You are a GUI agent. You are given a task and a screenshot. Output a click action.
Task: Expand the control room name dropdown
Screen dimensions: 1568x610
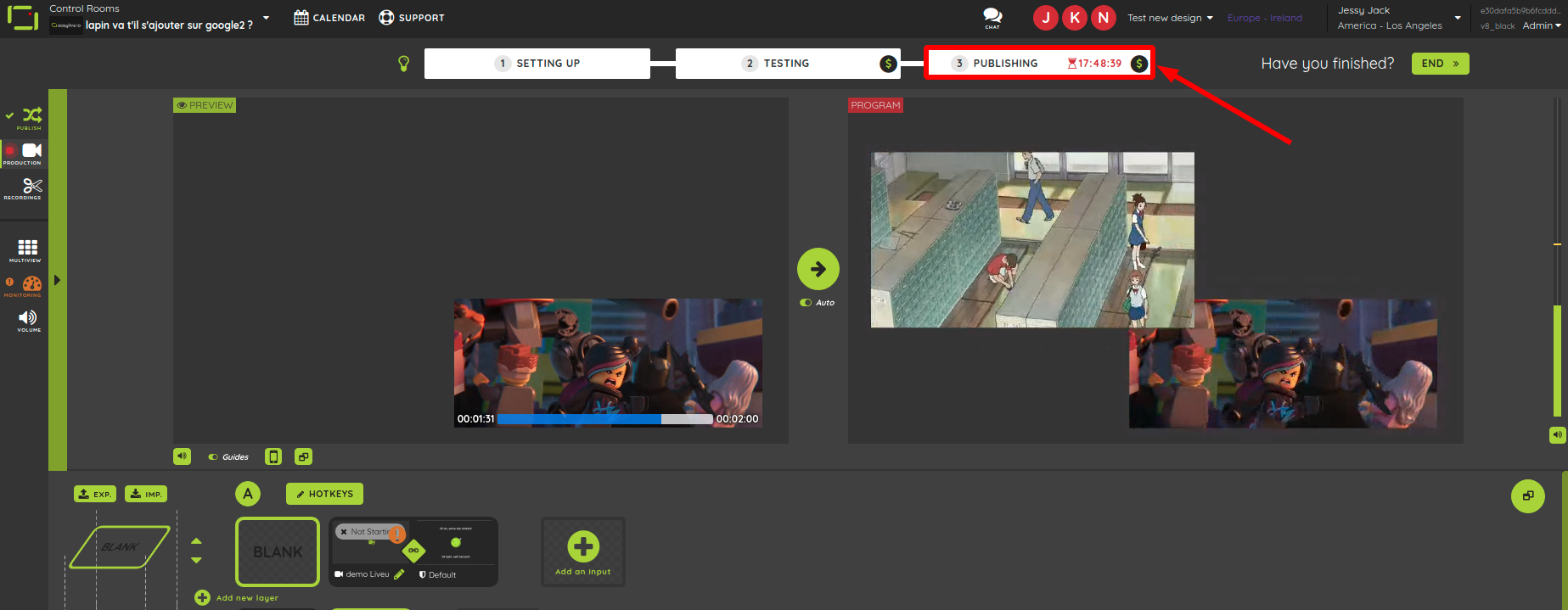click(266, 18)
